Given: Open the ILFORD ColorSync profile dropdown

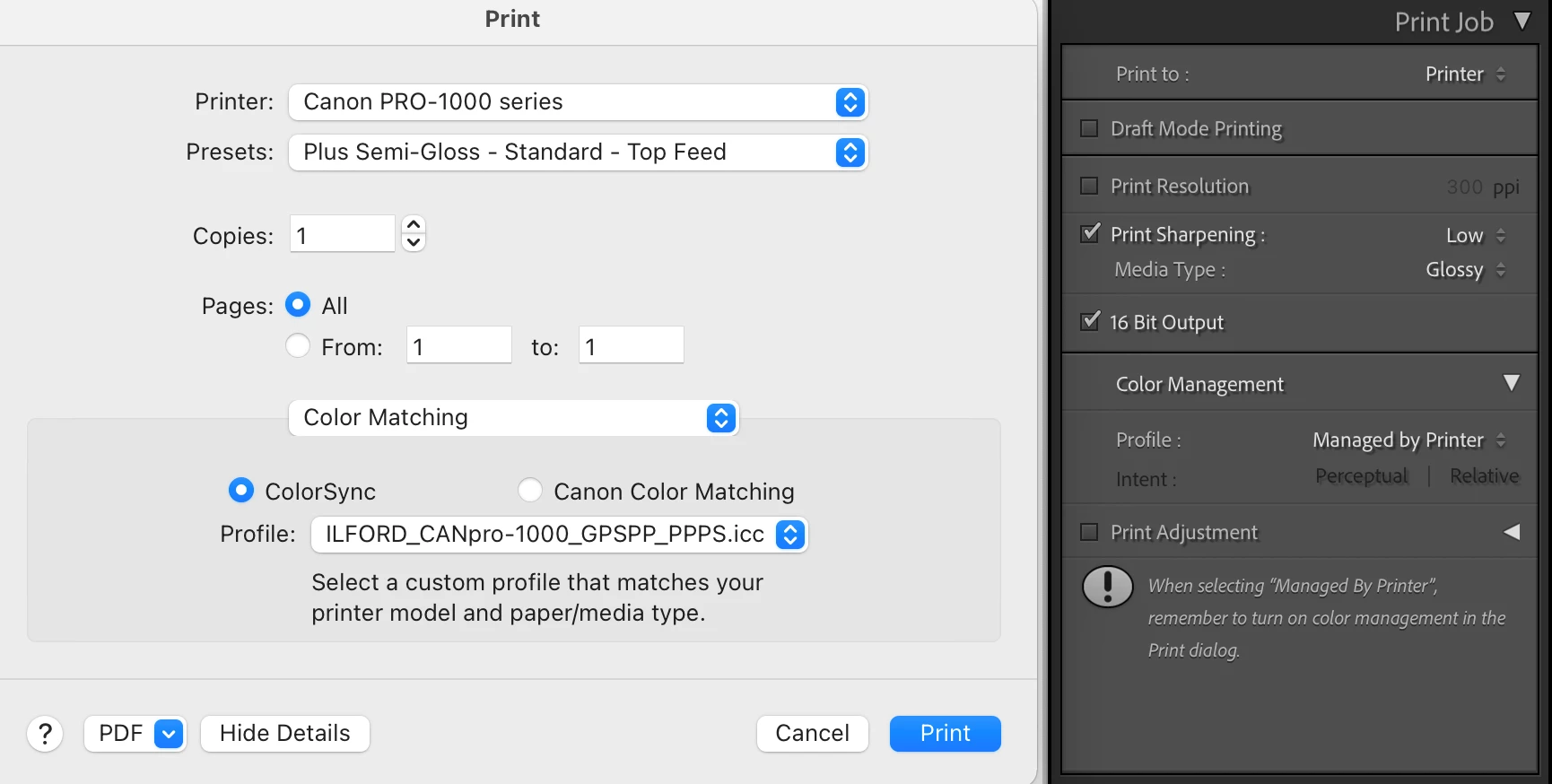Looking at the screenshot, I should (559, 535).
